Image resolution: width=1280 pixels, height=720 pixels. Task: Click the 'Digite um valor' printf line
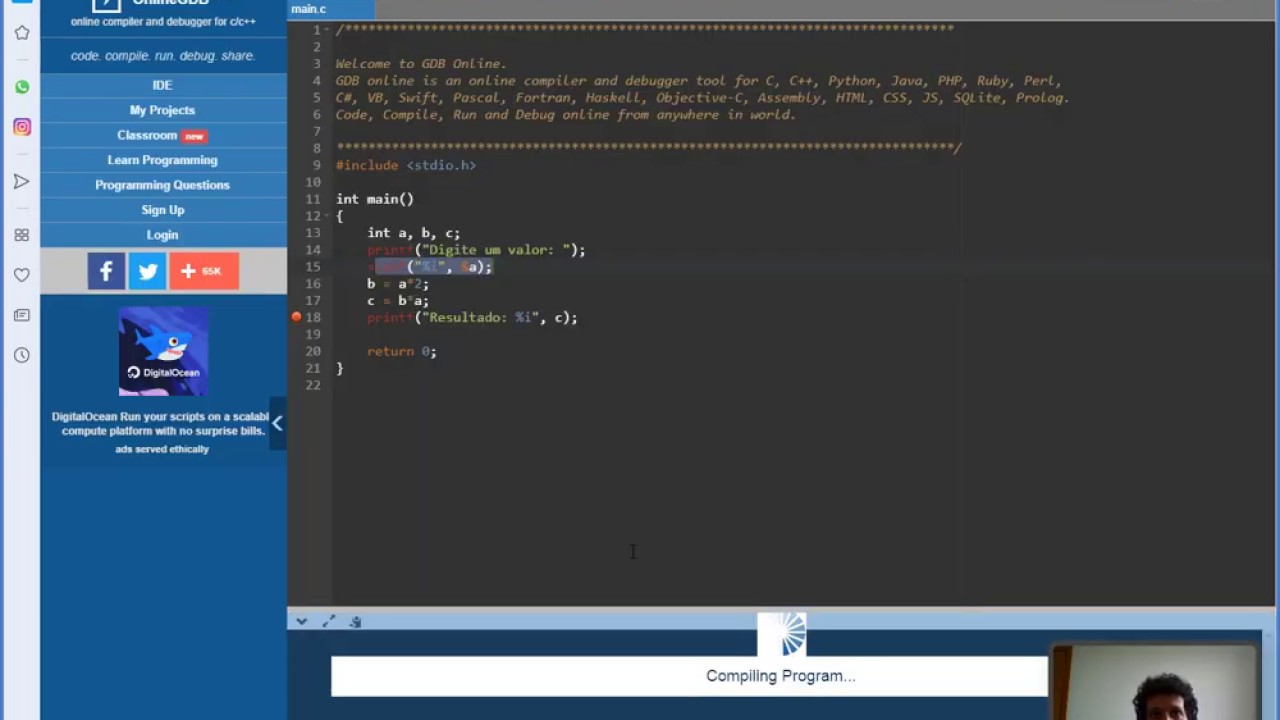(x=476, y=250)
